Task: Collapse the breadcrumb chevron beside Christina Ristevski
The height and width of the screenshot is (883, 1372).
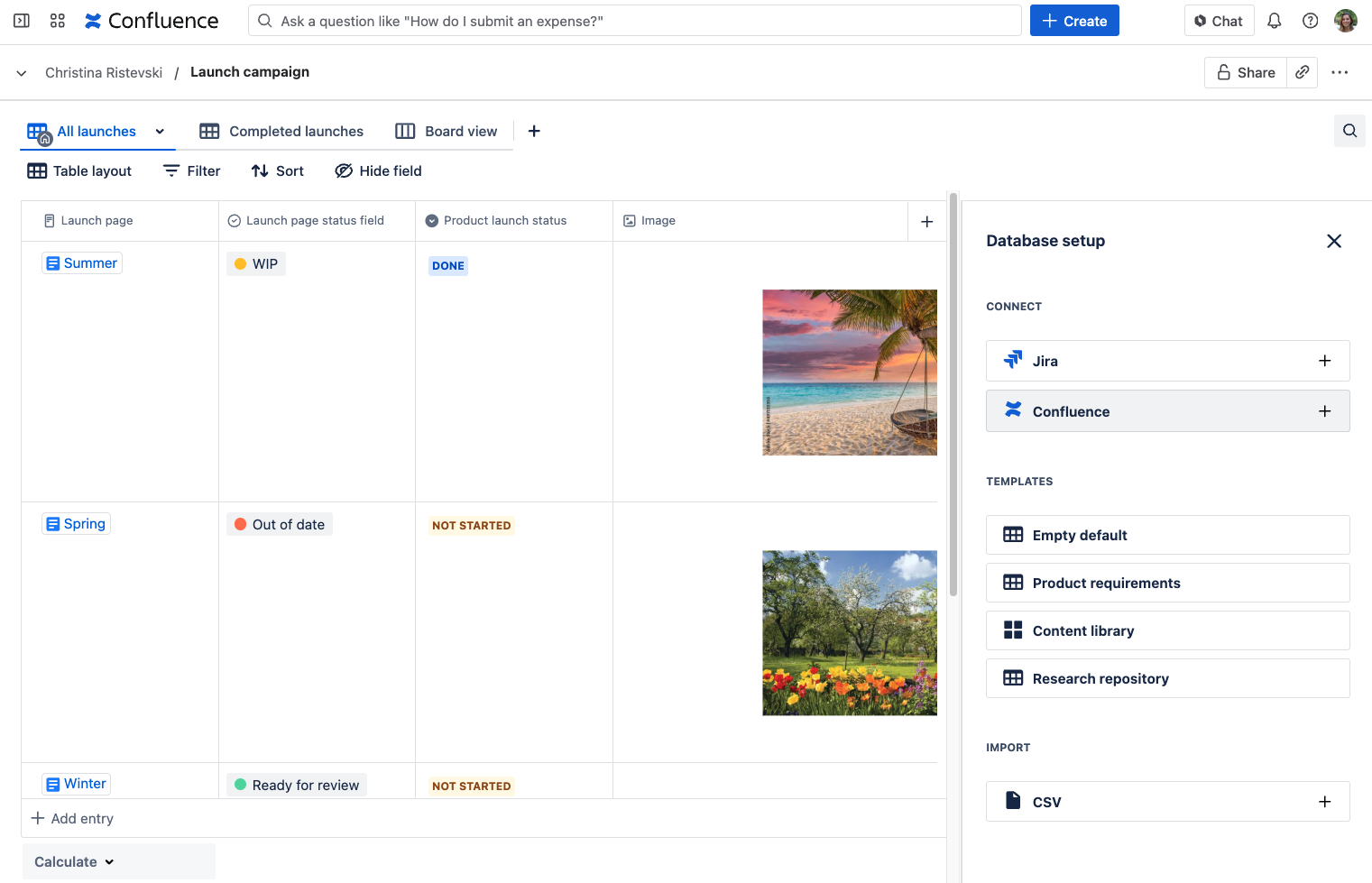Action: 22,73
